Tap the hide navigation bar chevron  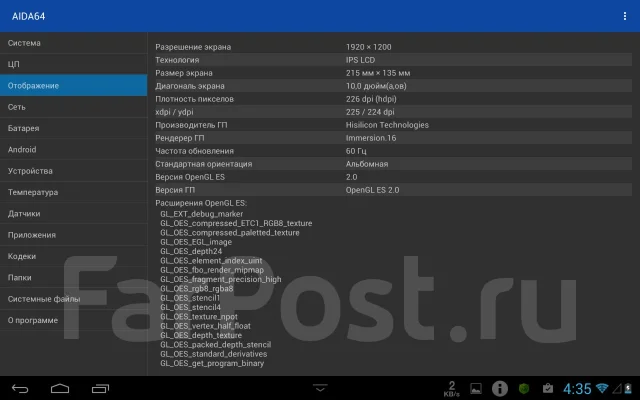(x=320, y=387)
